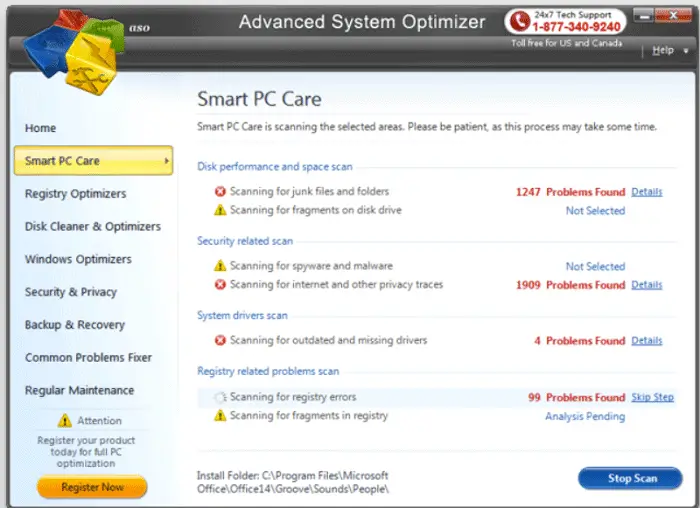The height and width of the screenshot is (508, 700).
Task: Click the orange Register Now button
Action: click(x=92, y=487)
